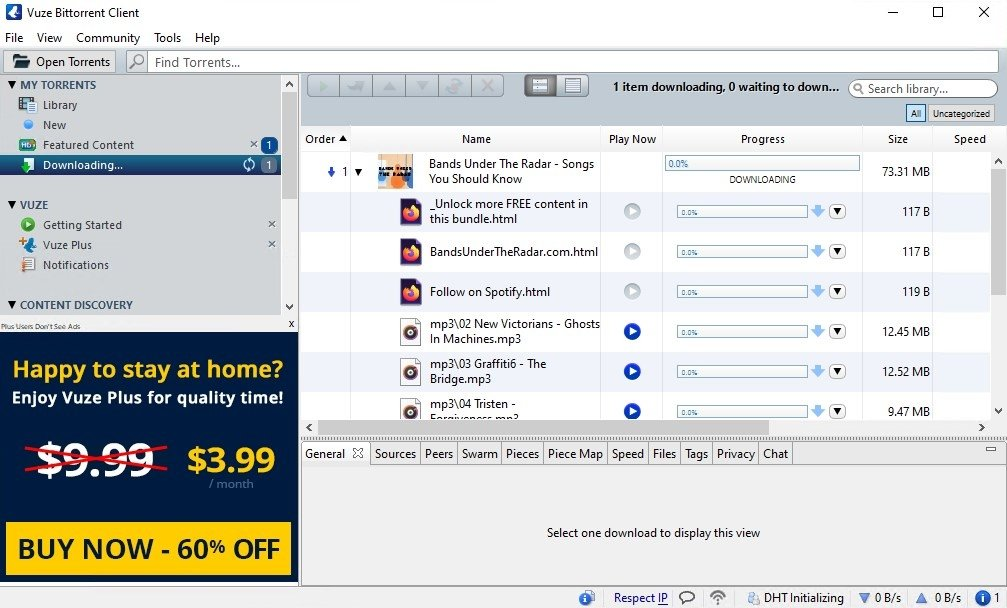Click the move-down toolbar arrow

point(422,85)
